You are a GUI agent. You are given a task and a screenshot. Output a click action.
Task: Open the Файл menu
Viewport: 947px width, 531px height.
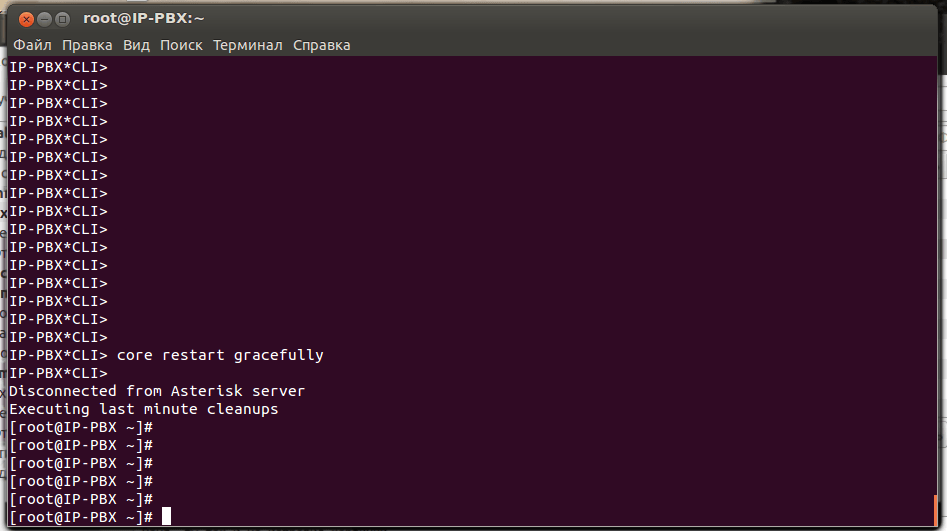[32, 45]
